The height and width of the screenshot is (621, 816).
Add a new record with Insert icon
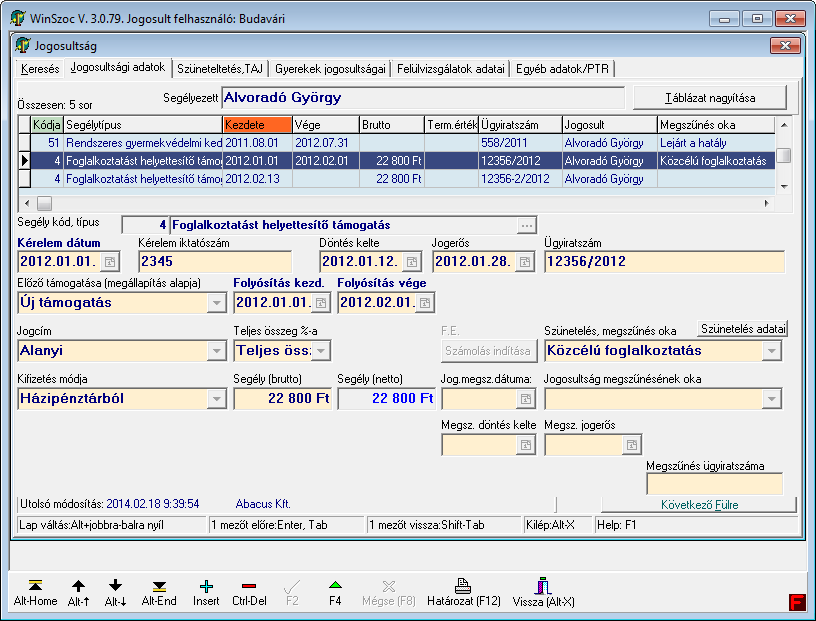pos(206,586)
